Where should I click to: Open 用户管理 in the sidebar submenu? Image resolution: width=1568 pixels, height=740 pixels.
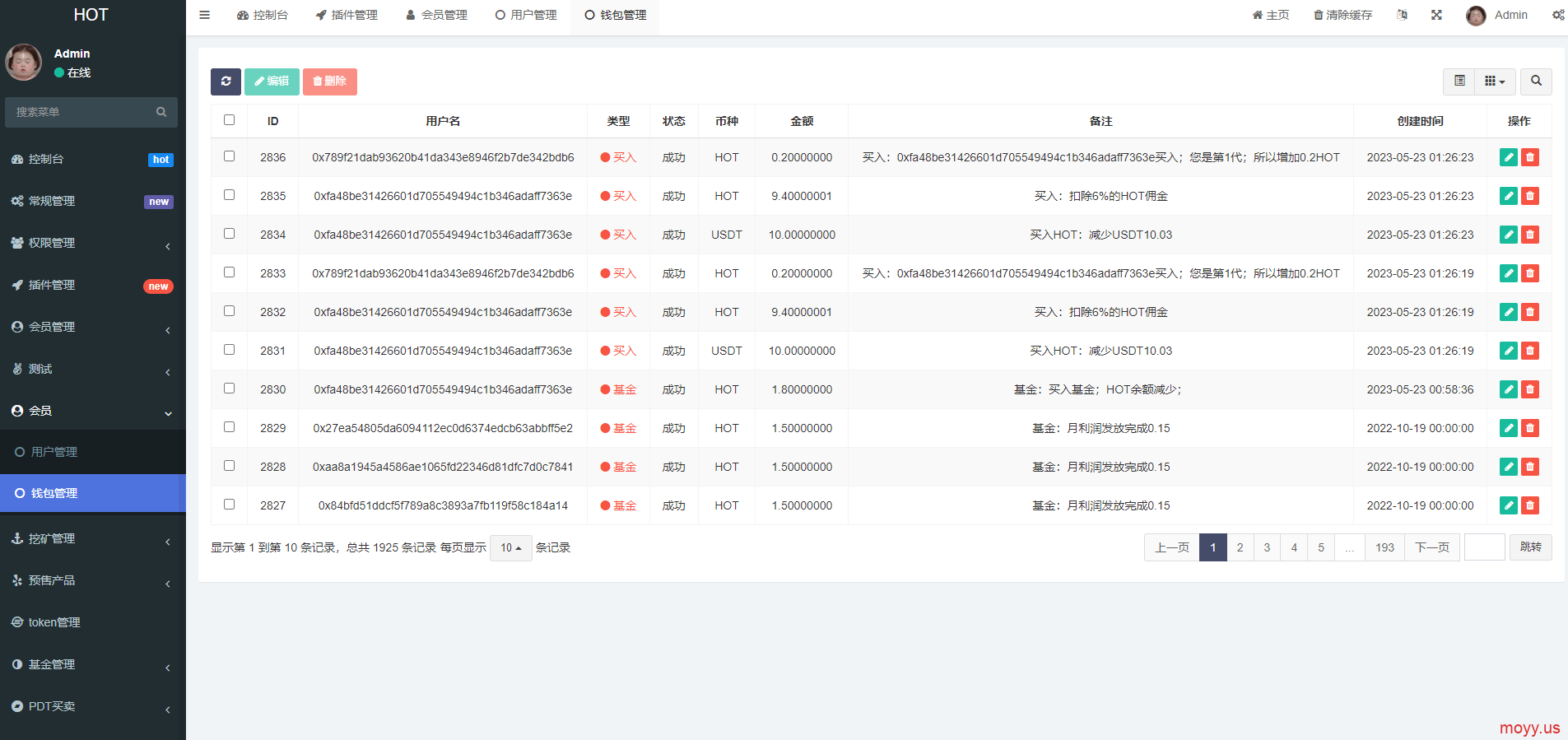click(54, 452)
